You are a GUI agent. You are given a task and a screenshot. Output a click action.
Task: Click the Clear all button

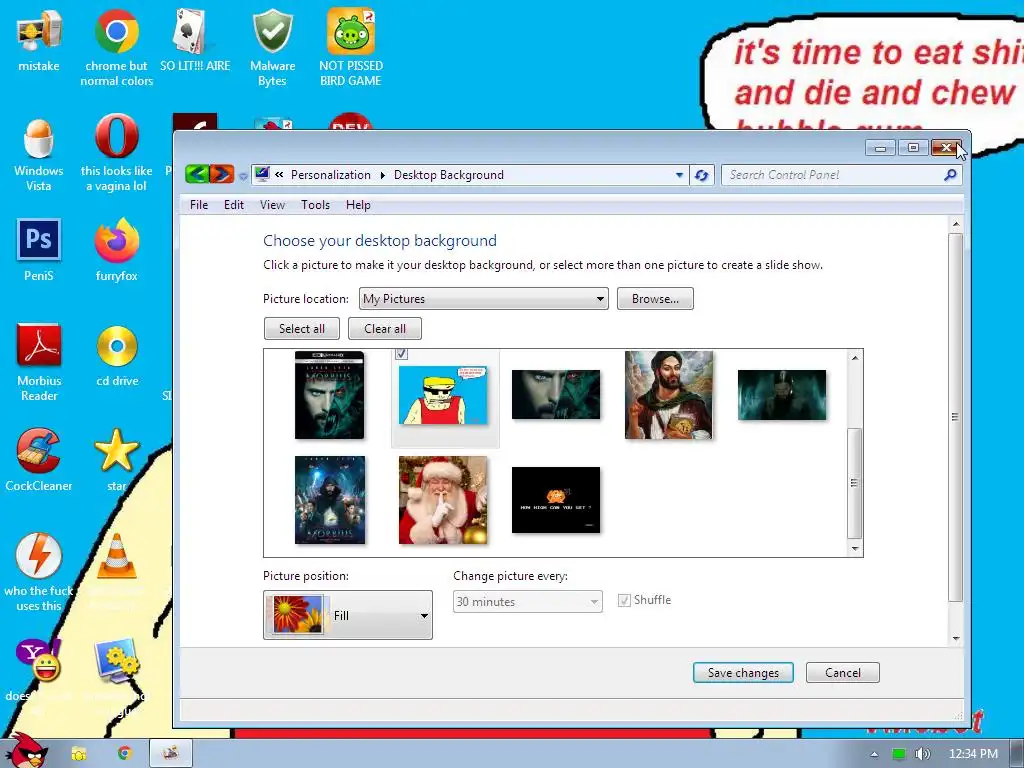[x=385, y=328]
